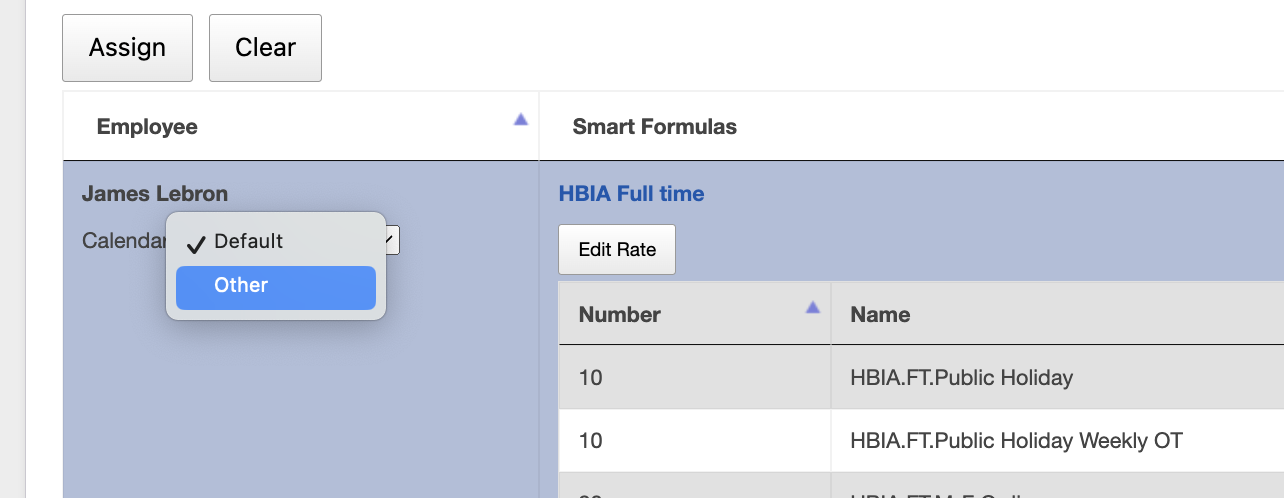Toggle the Employee column sort arrow

click(x=520, y=119)
